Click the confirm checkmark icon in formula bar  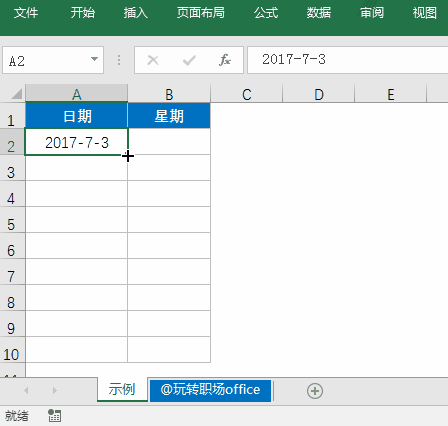(x=189, y=60)
